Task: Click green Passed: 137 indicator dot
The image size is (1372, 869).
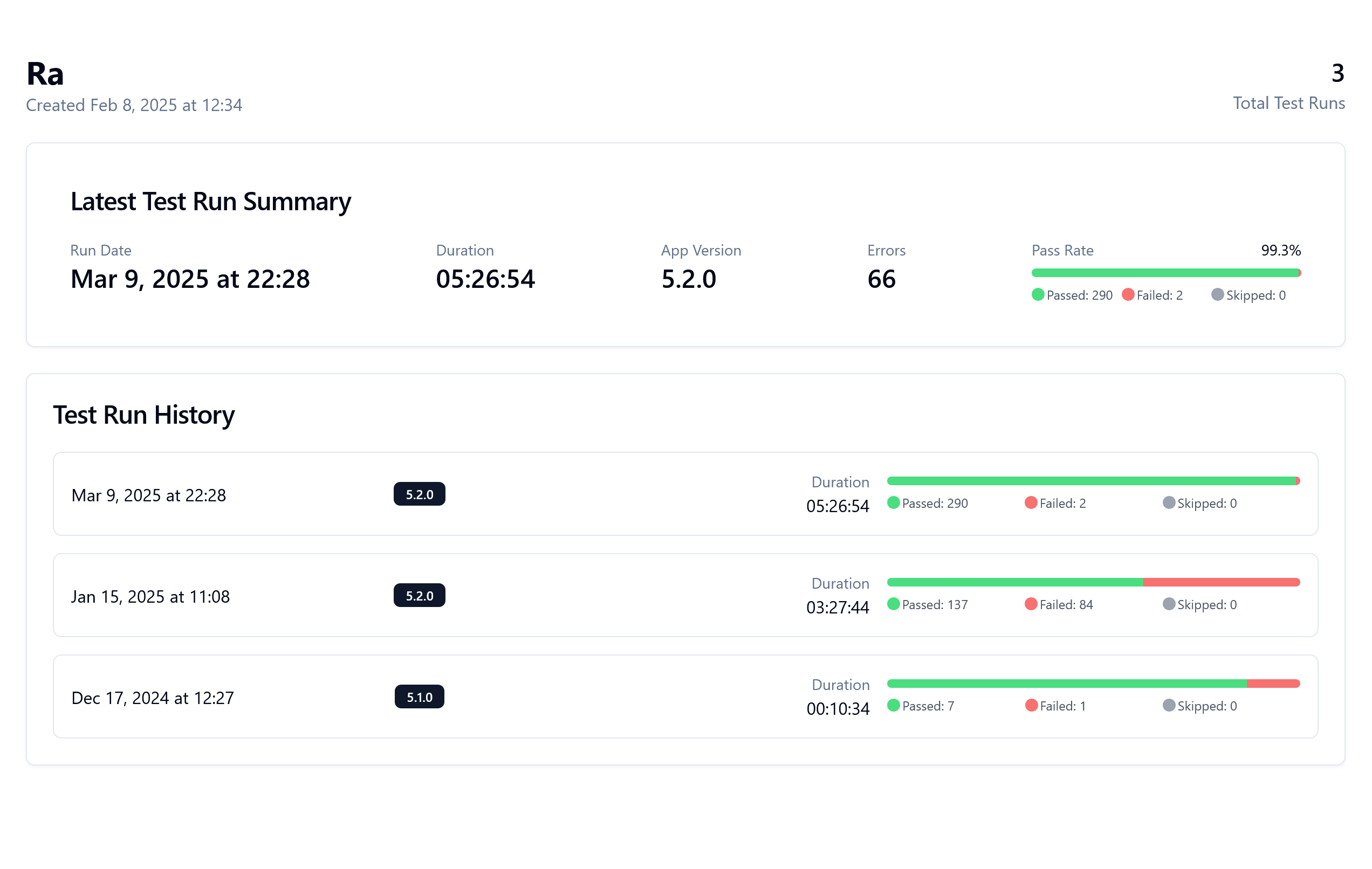Action: coord(894,604)
